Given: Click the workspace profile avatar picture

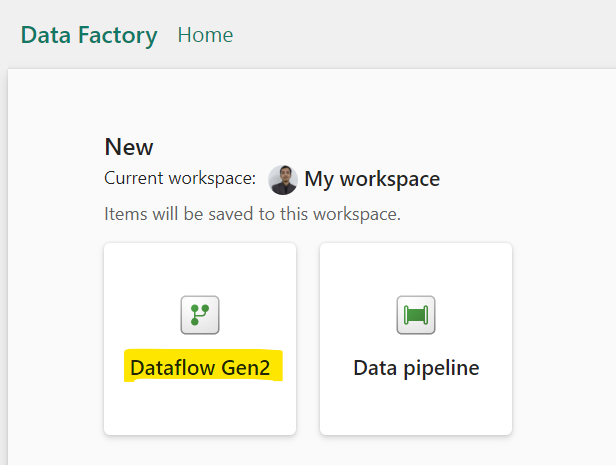Looking at the screenshot, I should point(283,180).
